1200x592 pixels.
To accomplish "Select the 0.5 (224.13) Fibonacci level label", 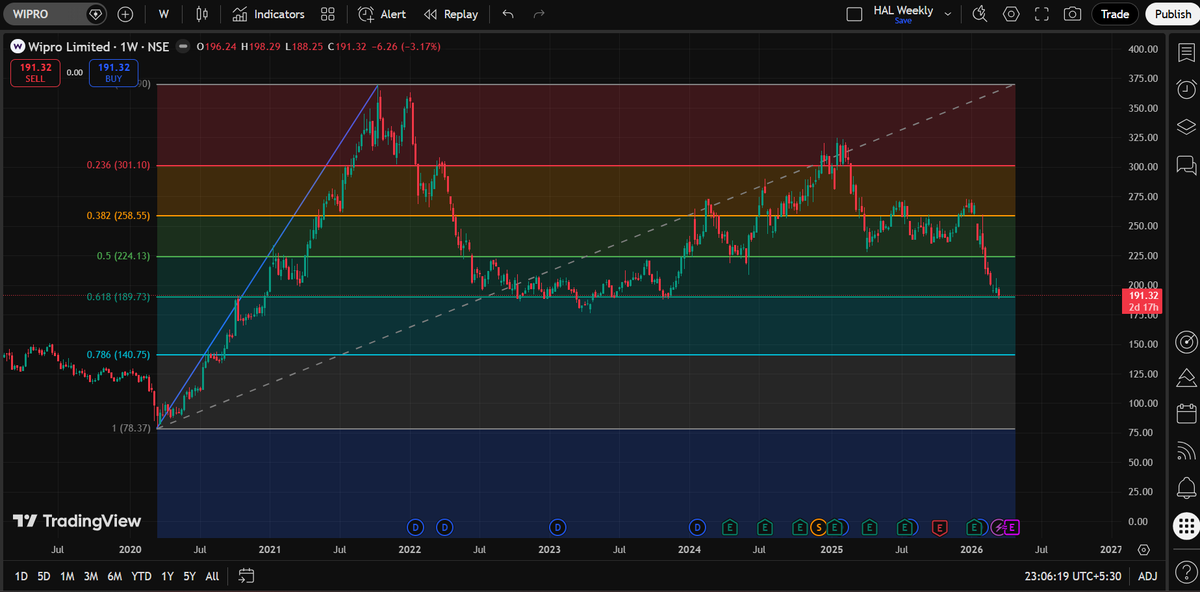I will [124, 256].
